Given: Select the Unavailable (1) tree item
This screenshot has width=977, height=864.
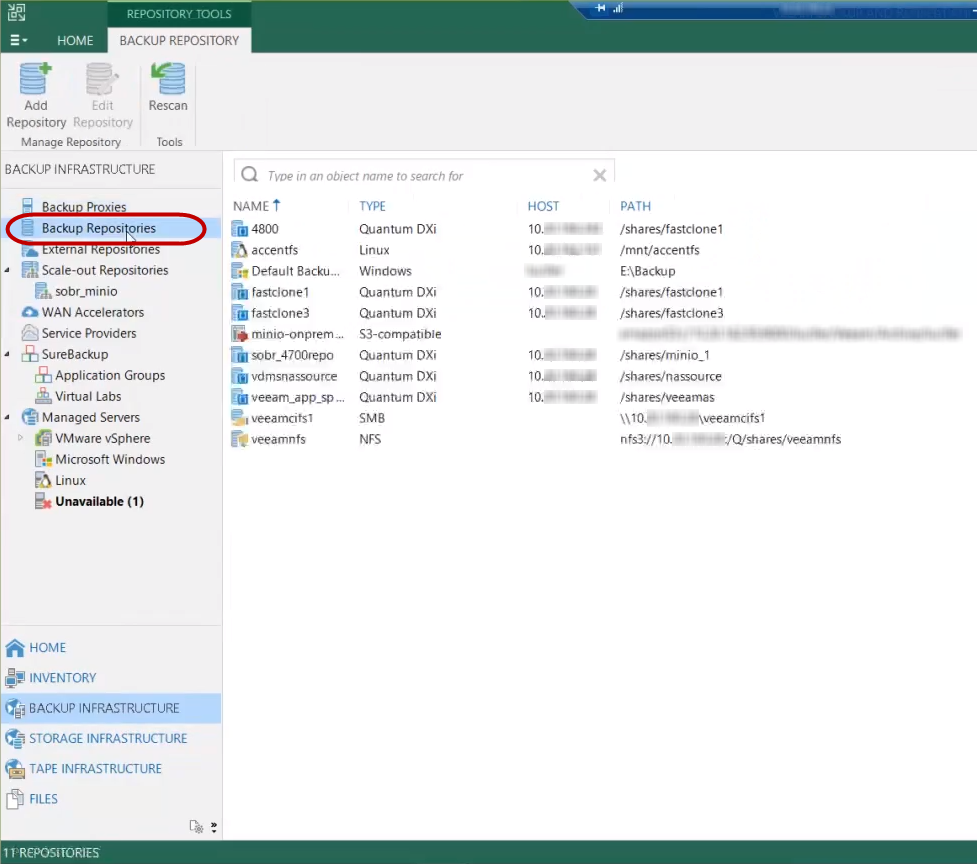Looking at the screenshot, I should pos(99,501).
